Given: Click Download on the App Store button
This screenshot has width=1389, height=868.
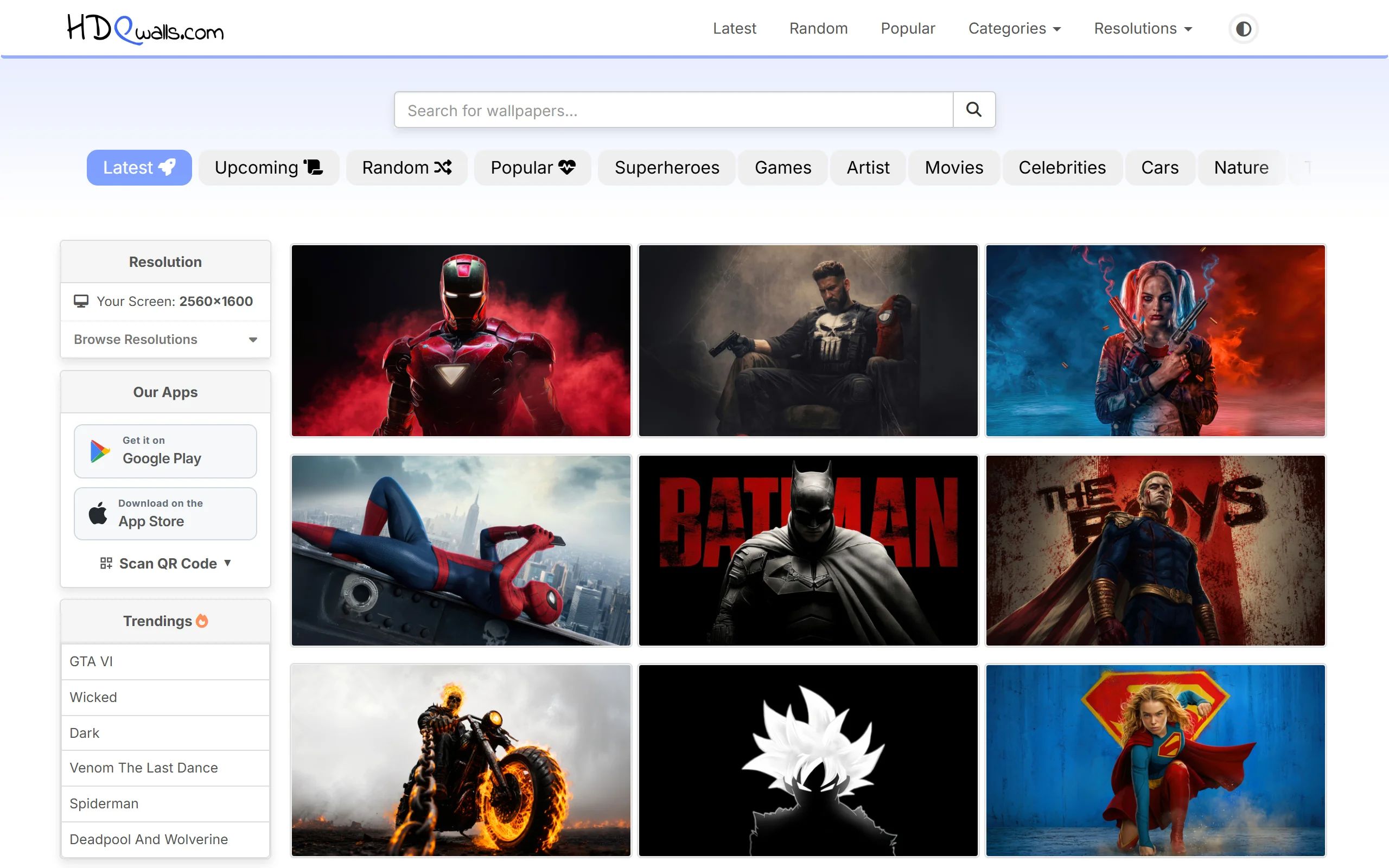Looking at the screenshot, I should coord(165,514).
